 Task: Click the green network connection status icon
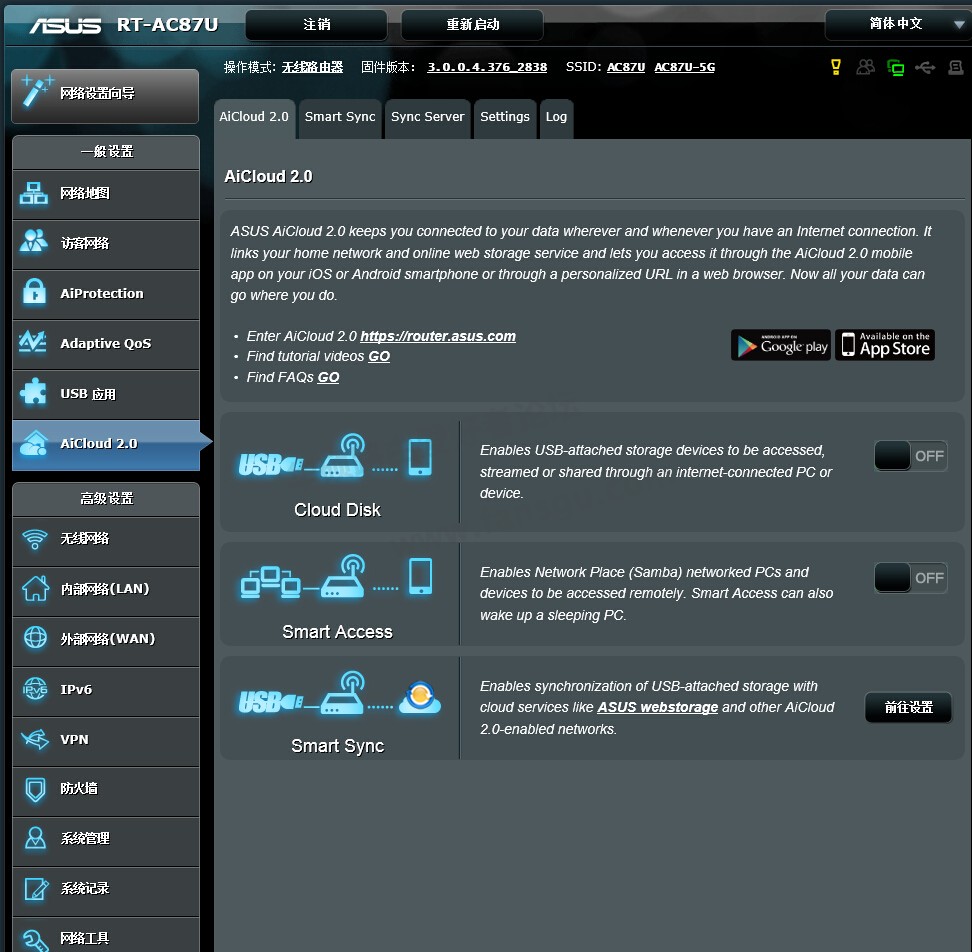(895, 67)
